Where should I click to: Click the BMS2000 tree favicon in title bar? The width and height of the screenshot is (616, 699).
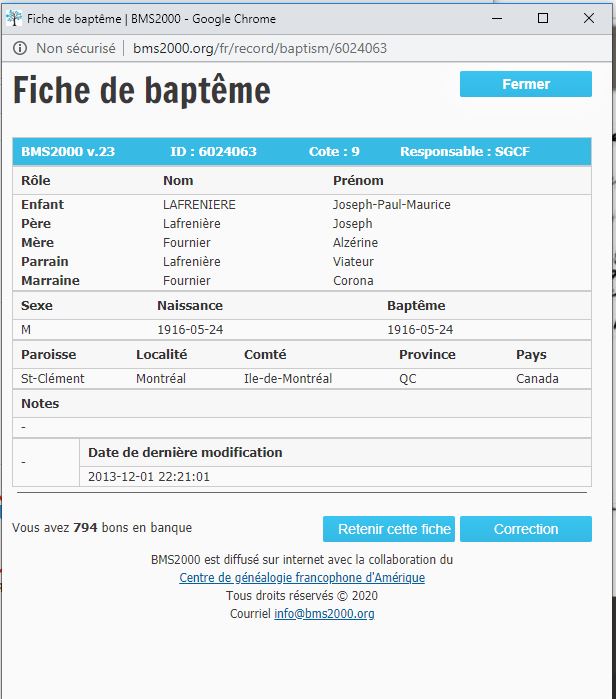(x=14, y=18)
